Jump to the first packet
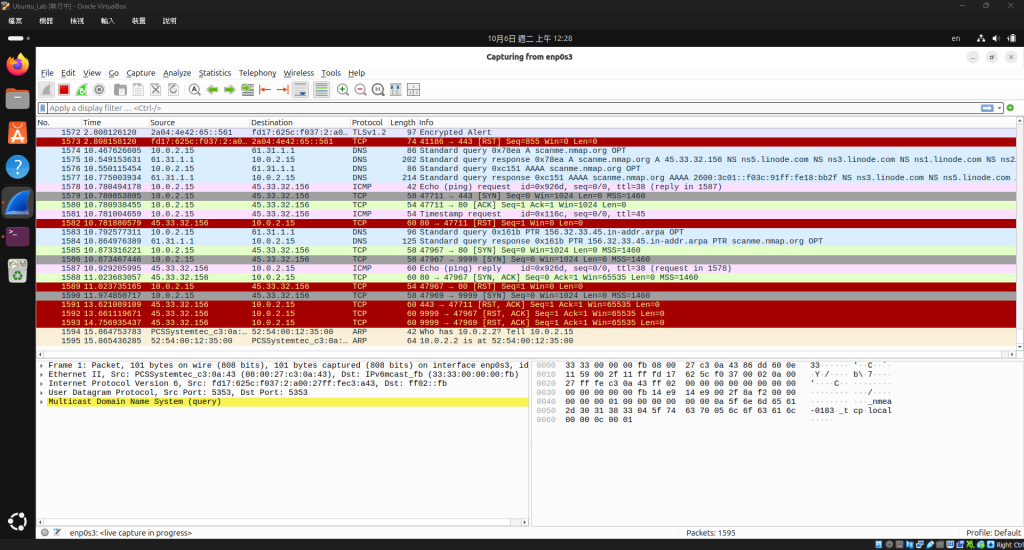The height and width of the screenshot is (550, 1024). (x=265, y=89)
